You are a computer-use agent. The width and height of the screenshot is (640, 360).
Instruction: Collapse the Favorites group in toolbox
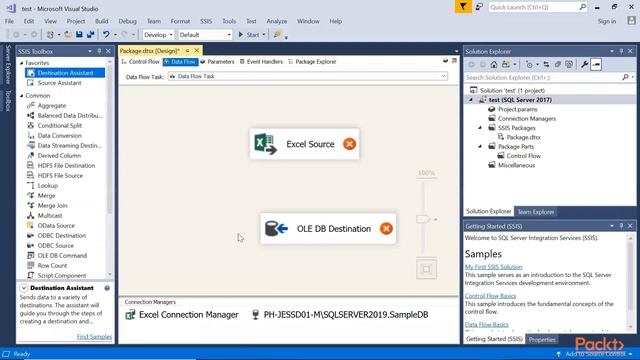click(22, 63)
